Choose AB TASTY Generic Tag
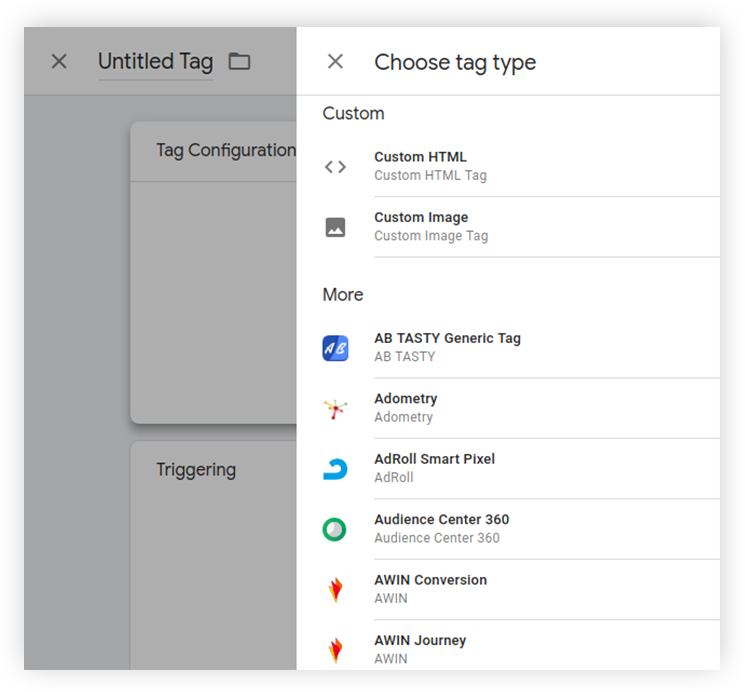 [508, 348]
